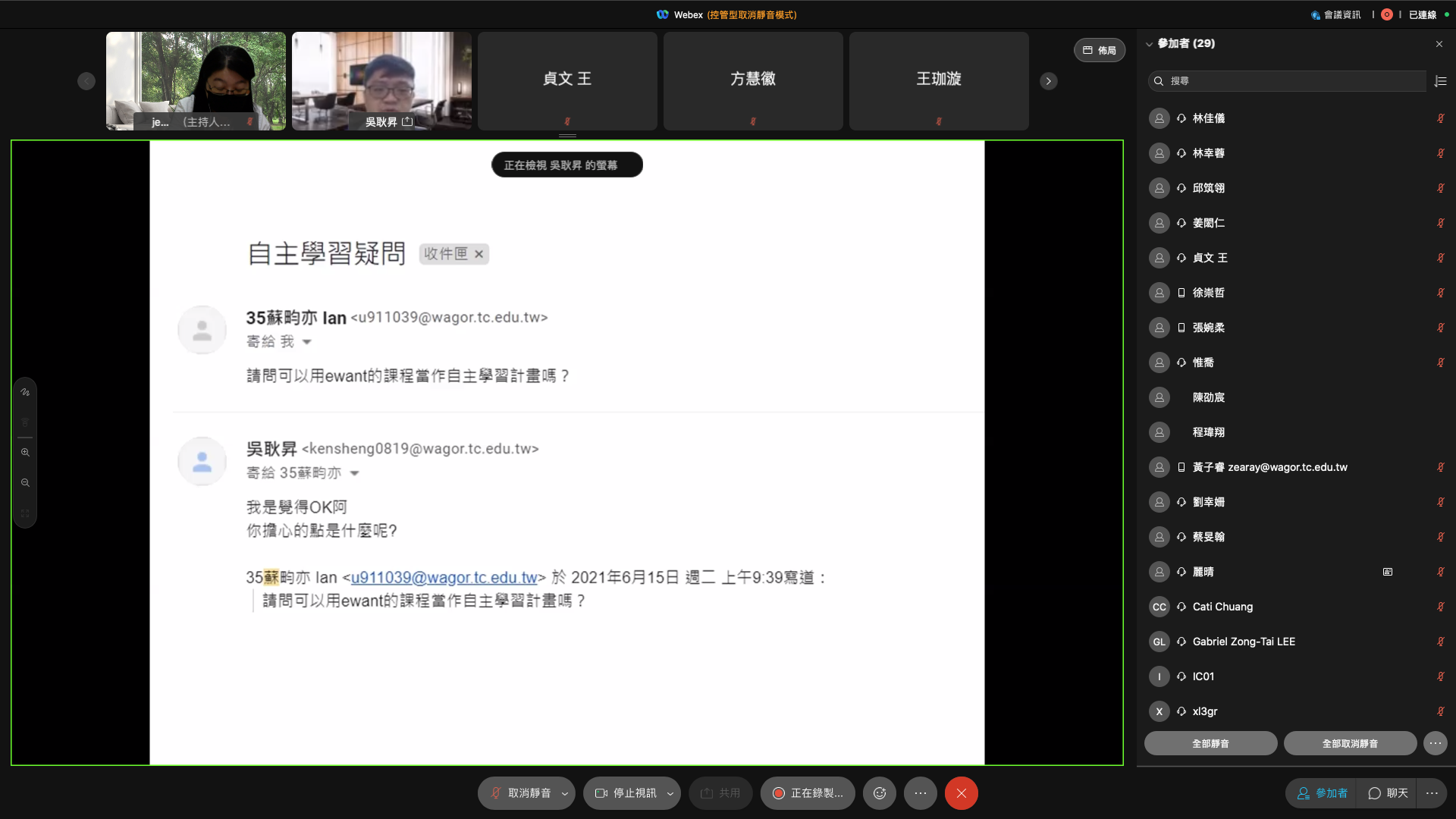Click the red leave meeting button
Screen dimensions: 1456x819
[x=961, y=793]
